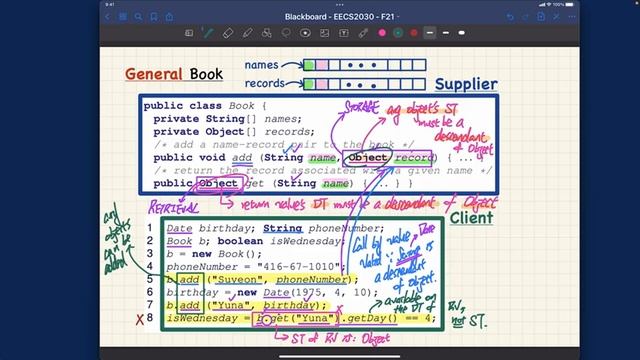The height and width of the screenshot is (360, 640).
Task: Select the Laser pointer tool
Action: coord(363,33)
